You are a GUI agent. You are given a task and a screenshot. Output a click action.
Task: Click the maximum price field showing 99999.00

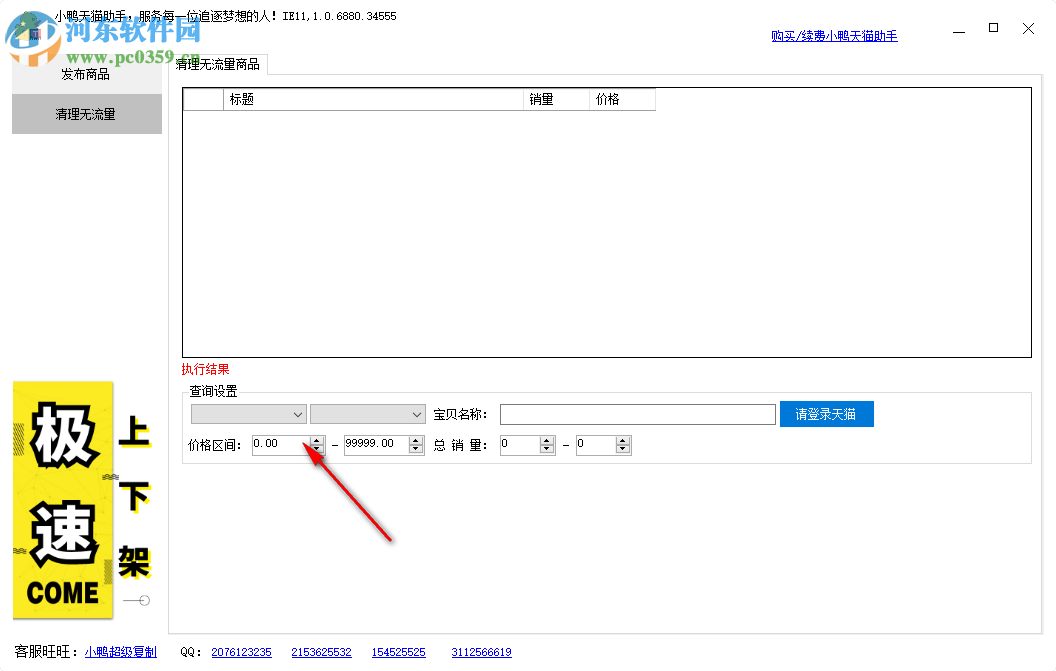[x=376, y=445]
